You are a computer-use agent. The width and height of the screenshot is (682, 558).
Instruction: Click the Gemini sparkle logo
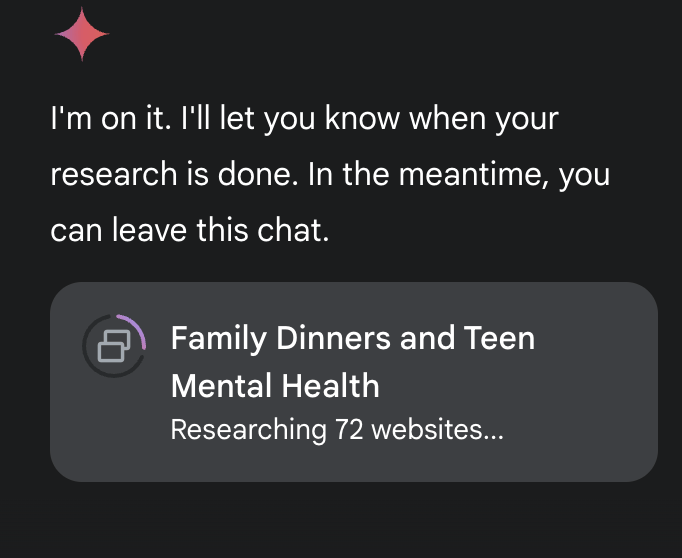coord(82,33)
